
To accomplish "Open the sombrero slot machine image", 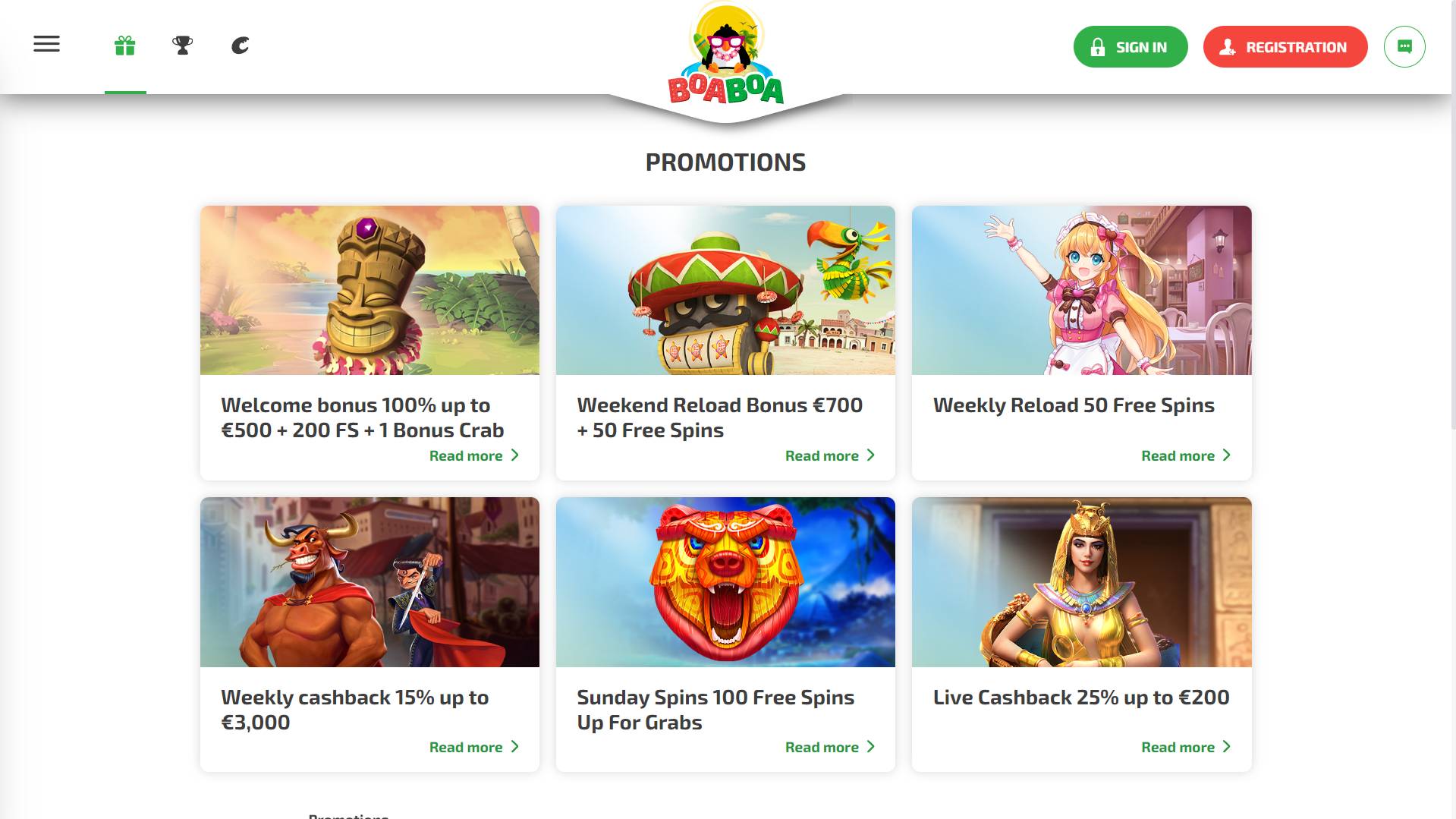I will coord(725,290).
